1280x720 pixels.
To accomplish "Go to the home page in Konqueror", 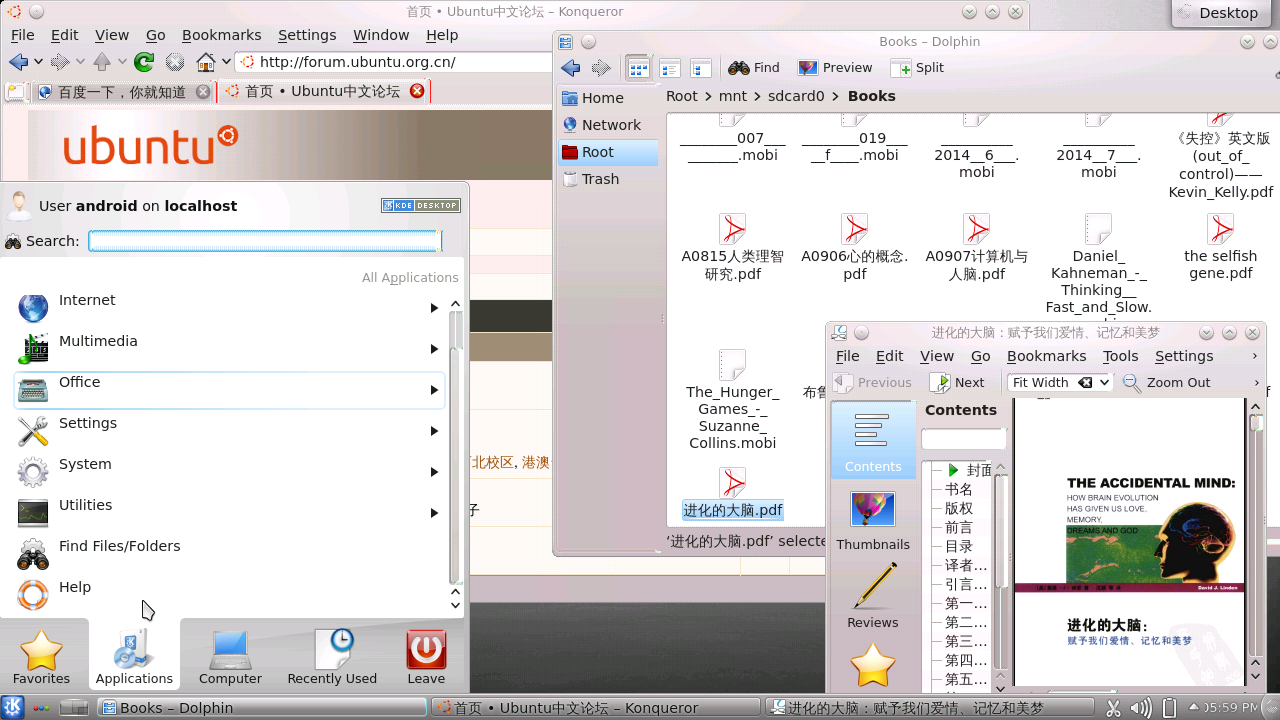I will (x=206, y=62).
